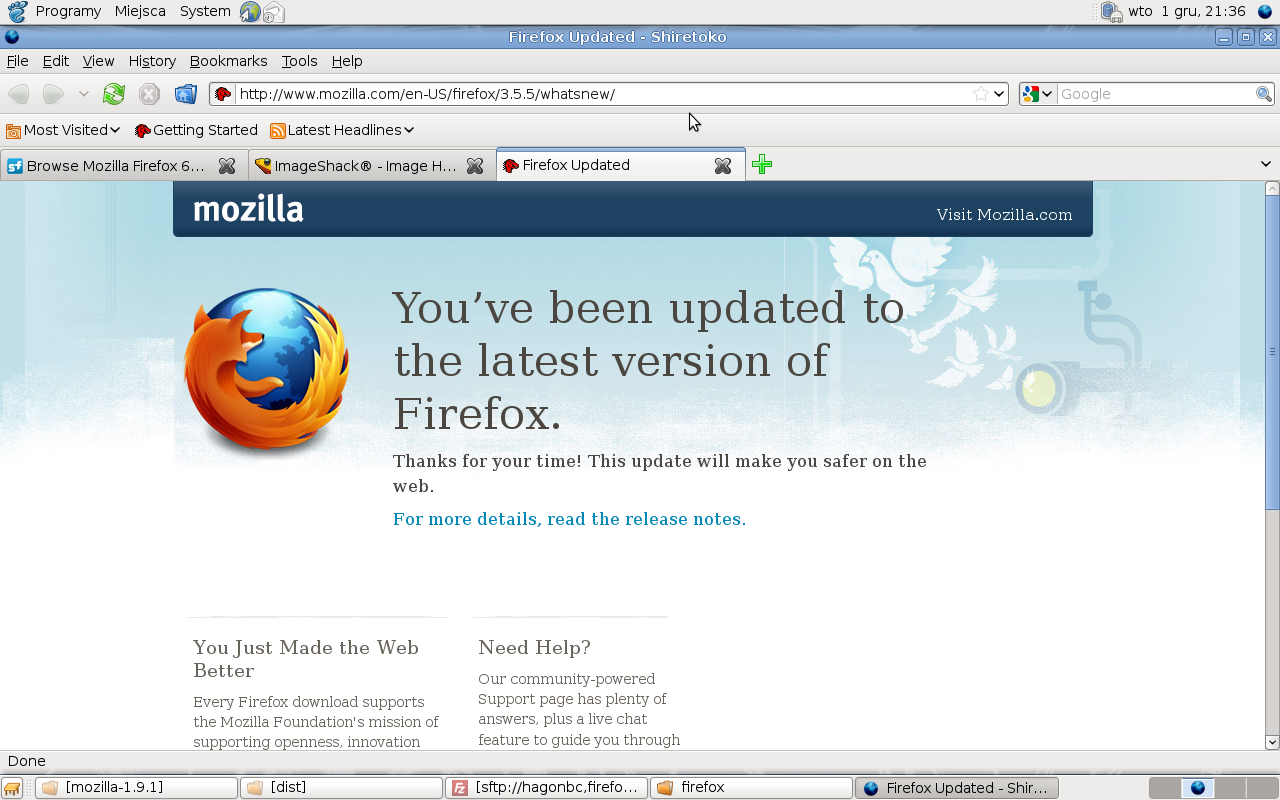Close the Firefox Updated tab
Screen dimensions: 1280x800
[x=723, y=166]
